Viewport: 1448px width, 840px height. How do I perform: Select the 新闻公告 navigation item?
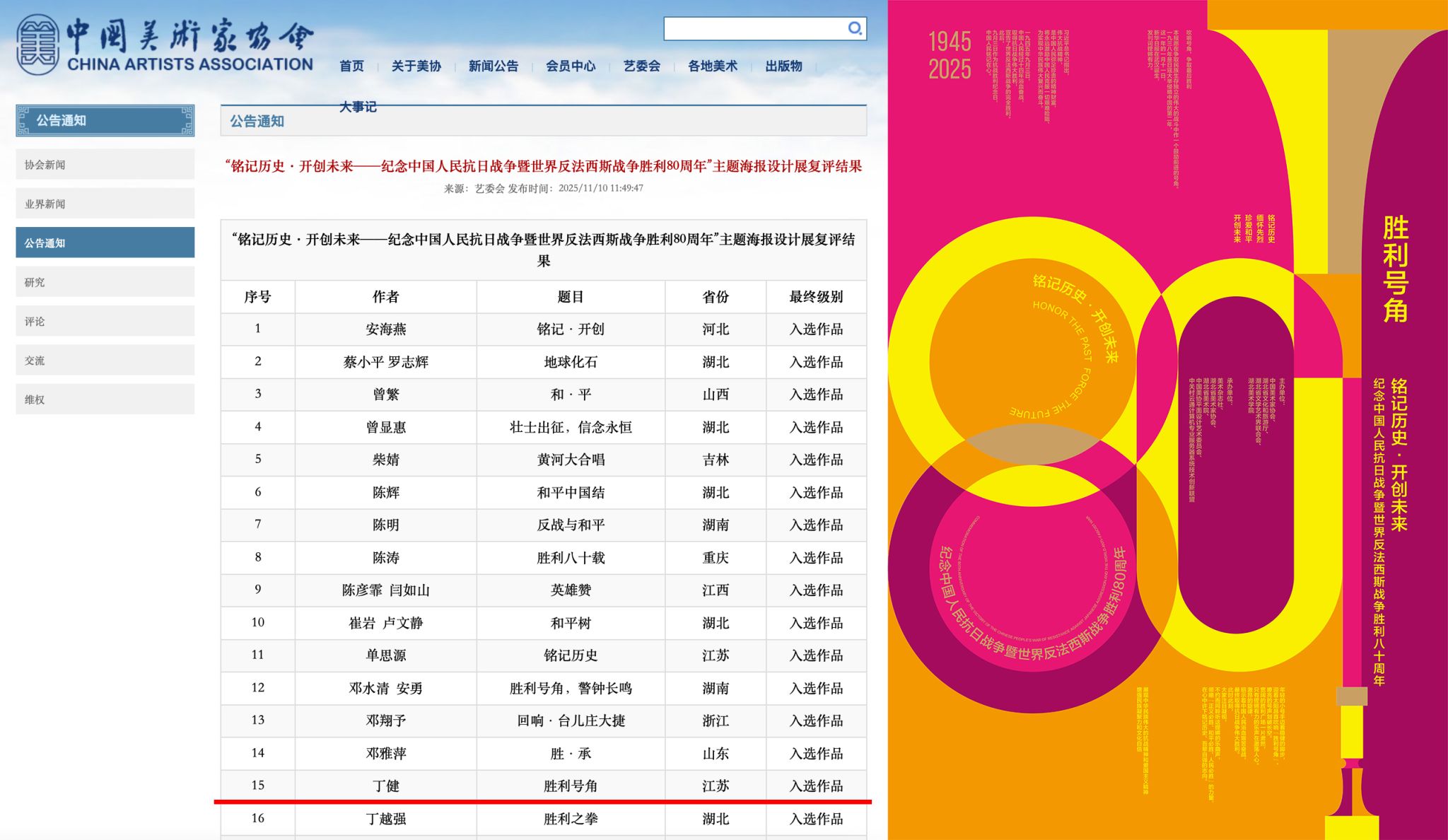point(493,66)
